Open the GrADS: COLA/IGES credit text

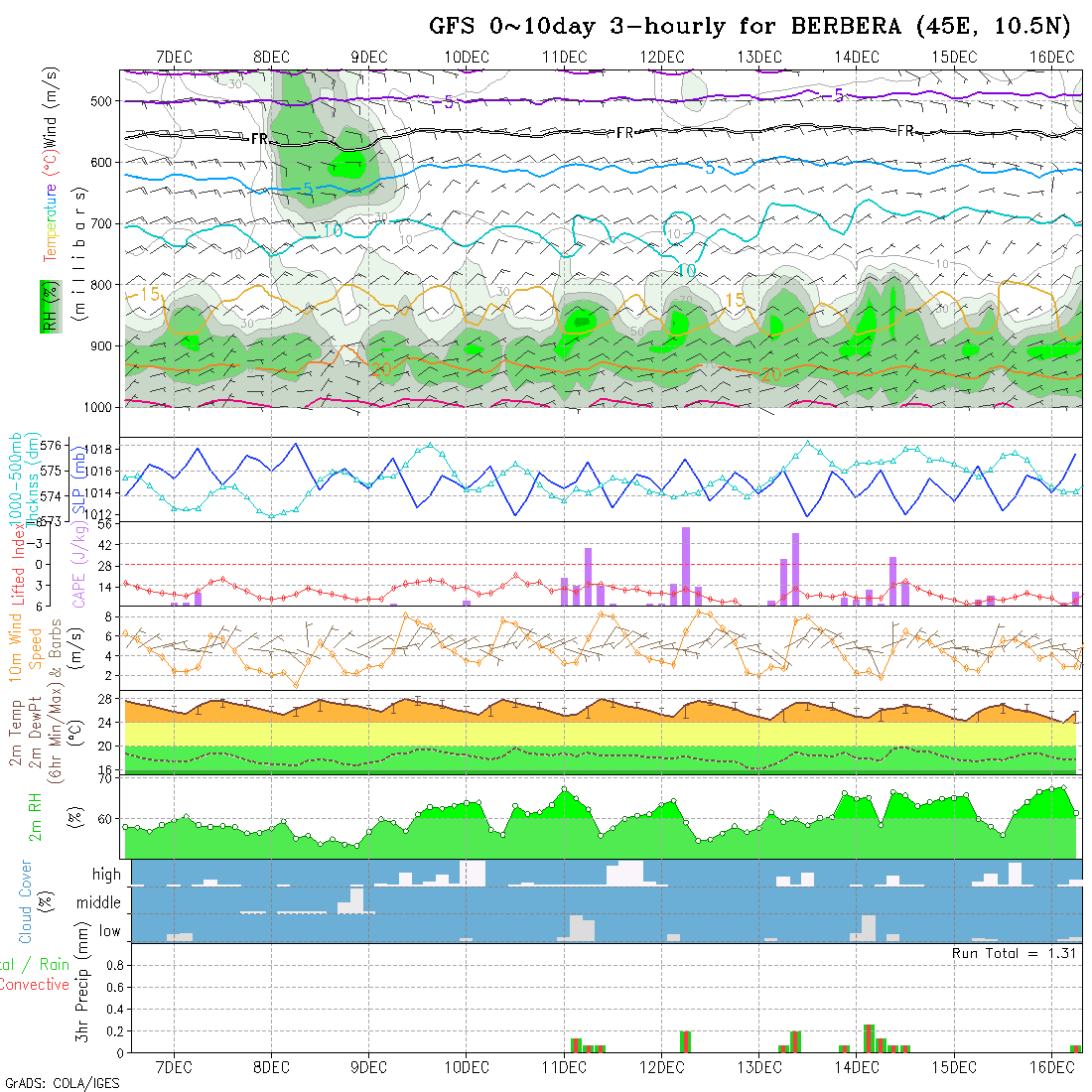click(62, 1083)
